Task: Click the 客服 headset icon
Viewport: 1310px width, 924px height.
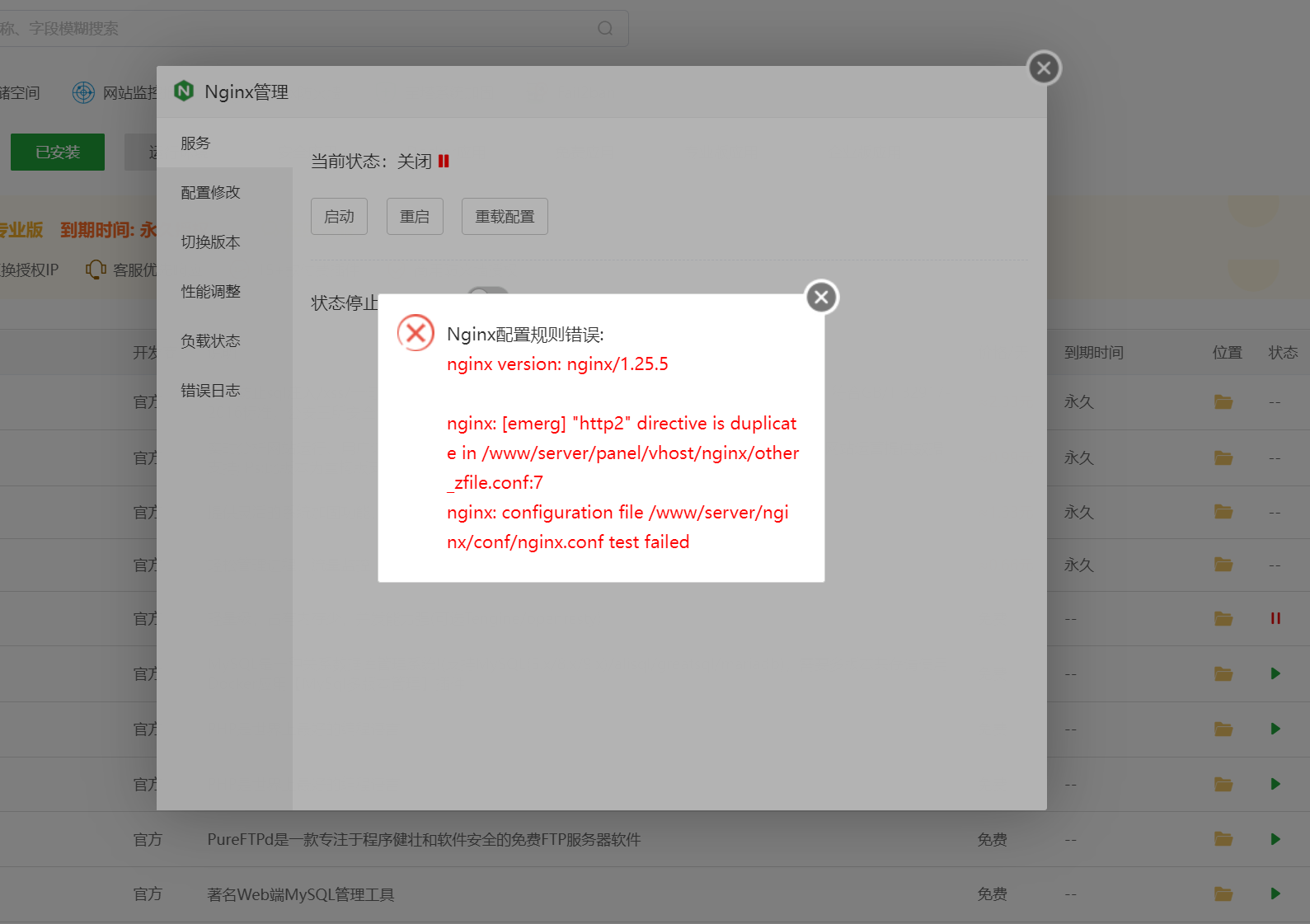Action: pos(96,270)
